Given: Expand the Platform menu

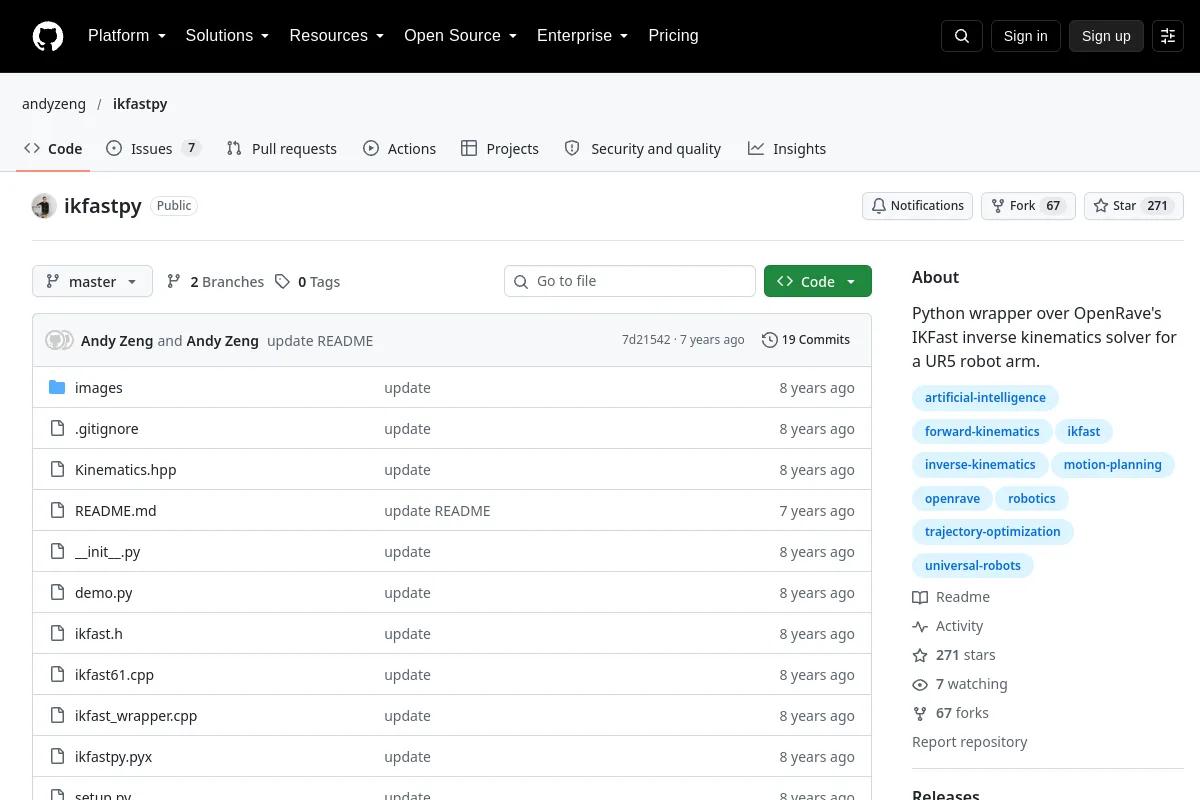Looking at the screenshot, I should point(126,36).
